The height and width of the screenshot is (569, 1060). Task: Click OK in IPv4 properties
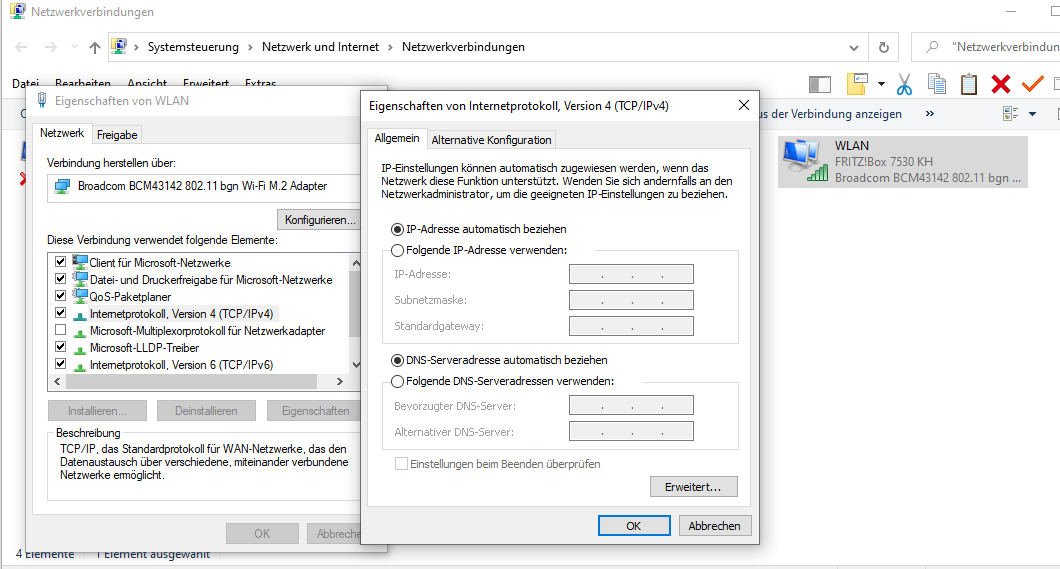pyautogui.click(x=633, y=526)
